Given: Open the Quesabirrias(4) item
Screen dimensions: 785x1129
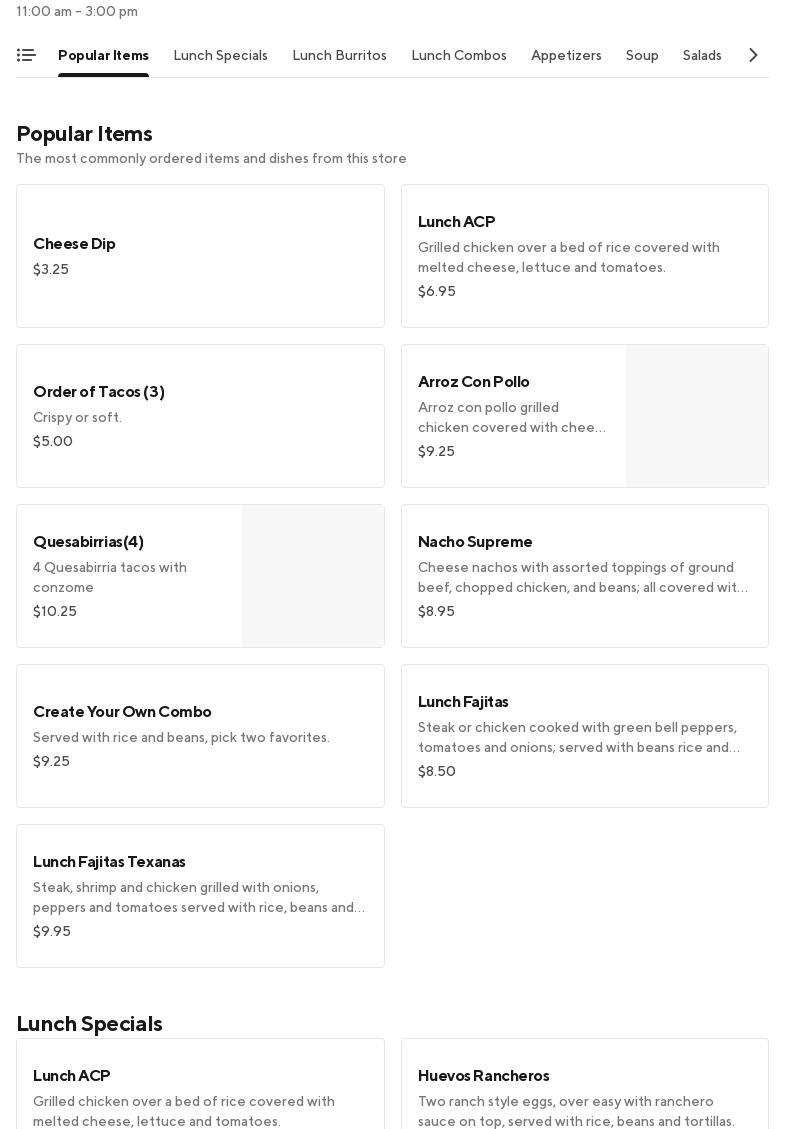Looking at the screenshot, I should (x=128, y=576).
